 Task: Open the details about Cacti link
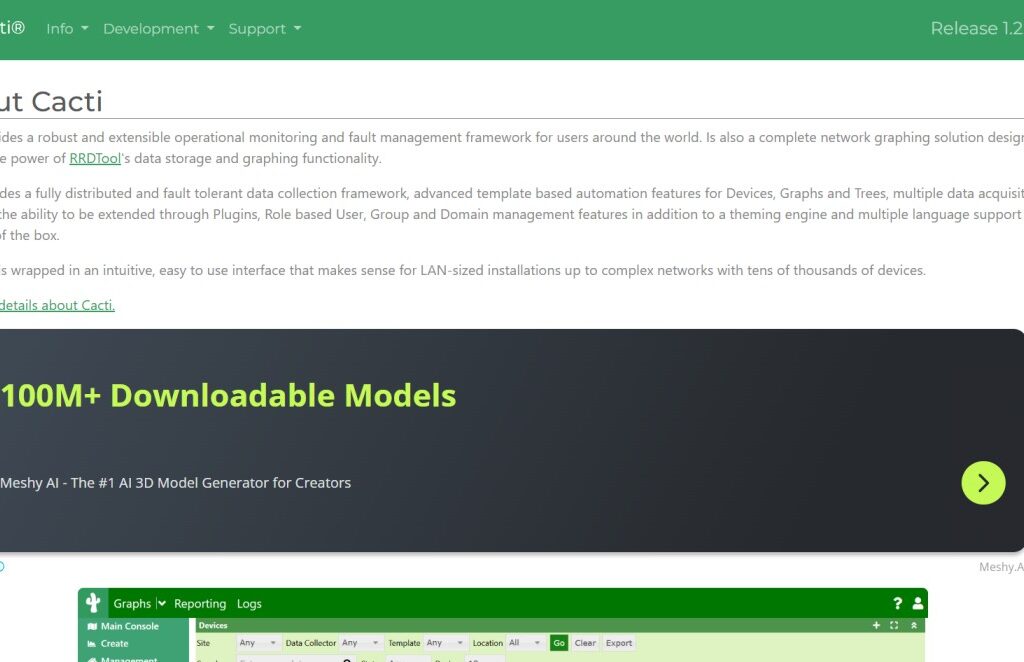pos(57,305)
